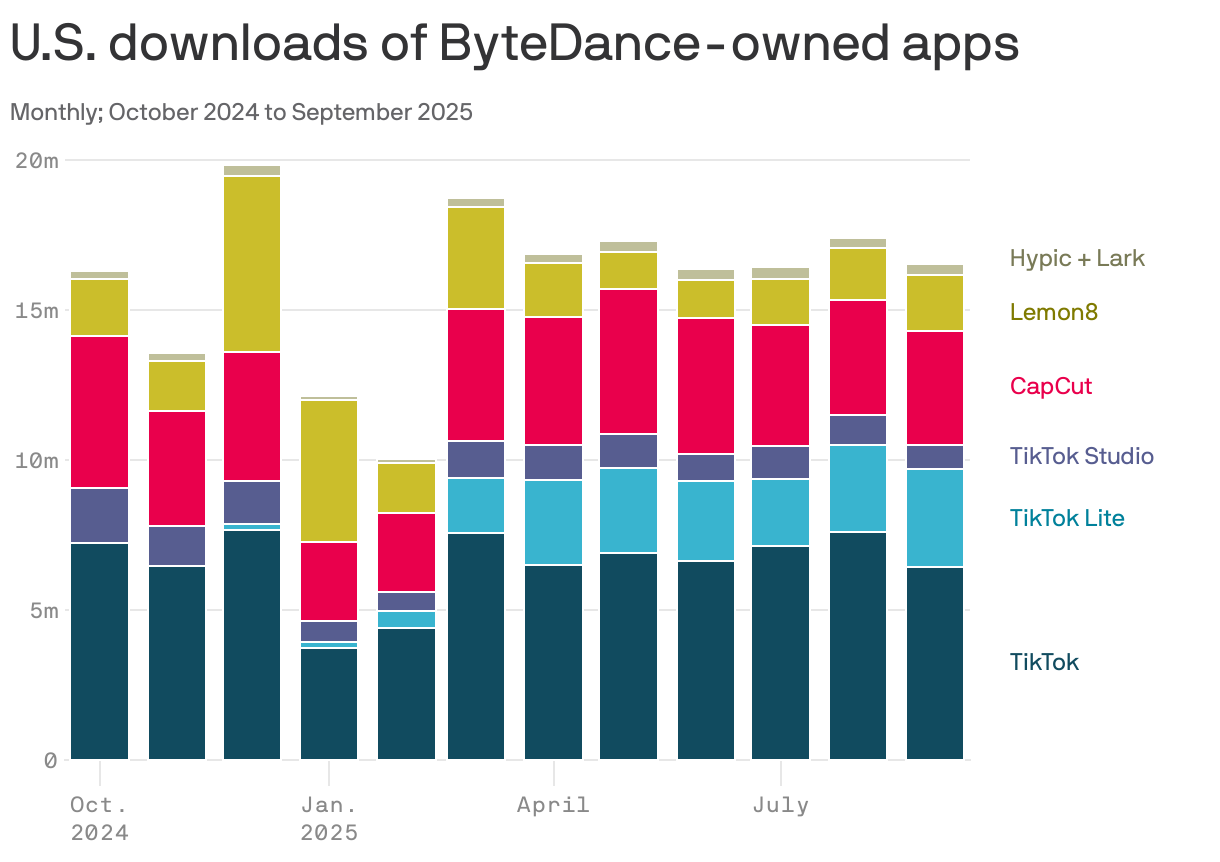
Task: Select the light blue TikTok Lite segment in April's bar
Action: point(554,520)
